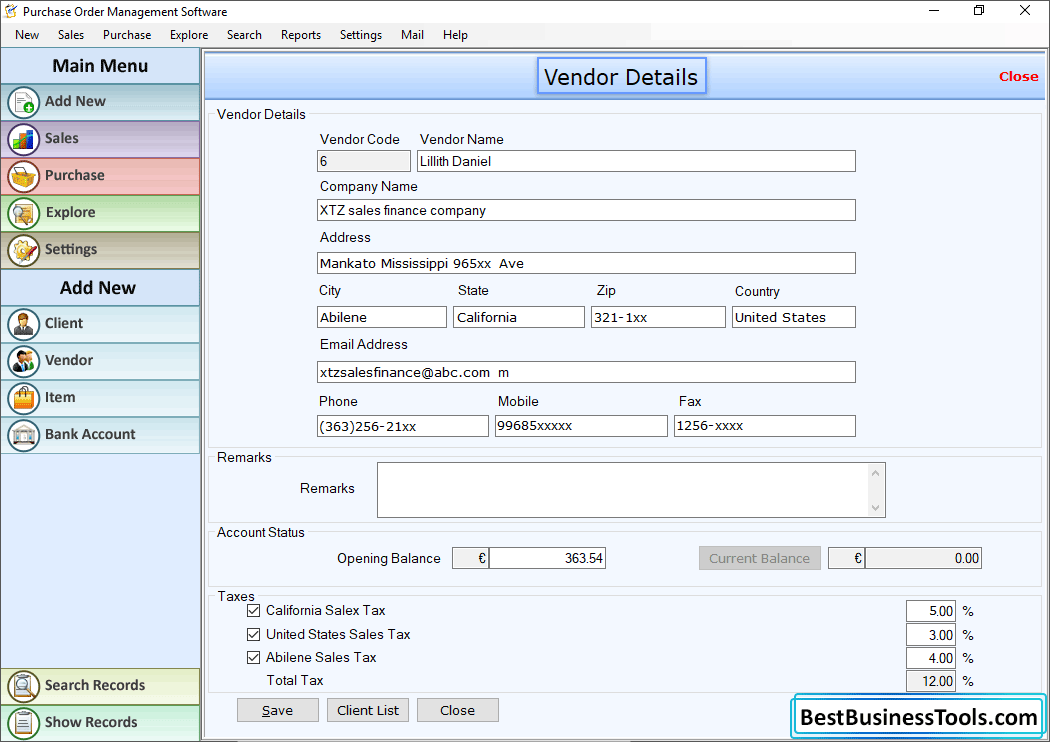This screenshot has width=1050, height=742.
Task: Click the Remarks text area
Action: (630, 488)
